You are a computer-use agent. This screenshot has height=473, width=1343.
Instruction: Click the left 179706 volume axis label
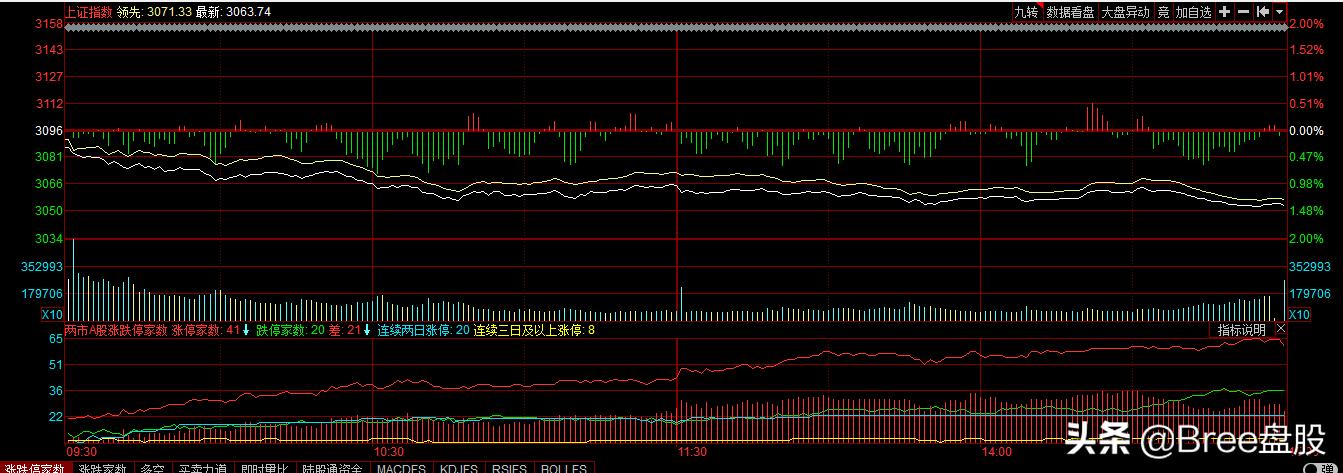point(41,294)
